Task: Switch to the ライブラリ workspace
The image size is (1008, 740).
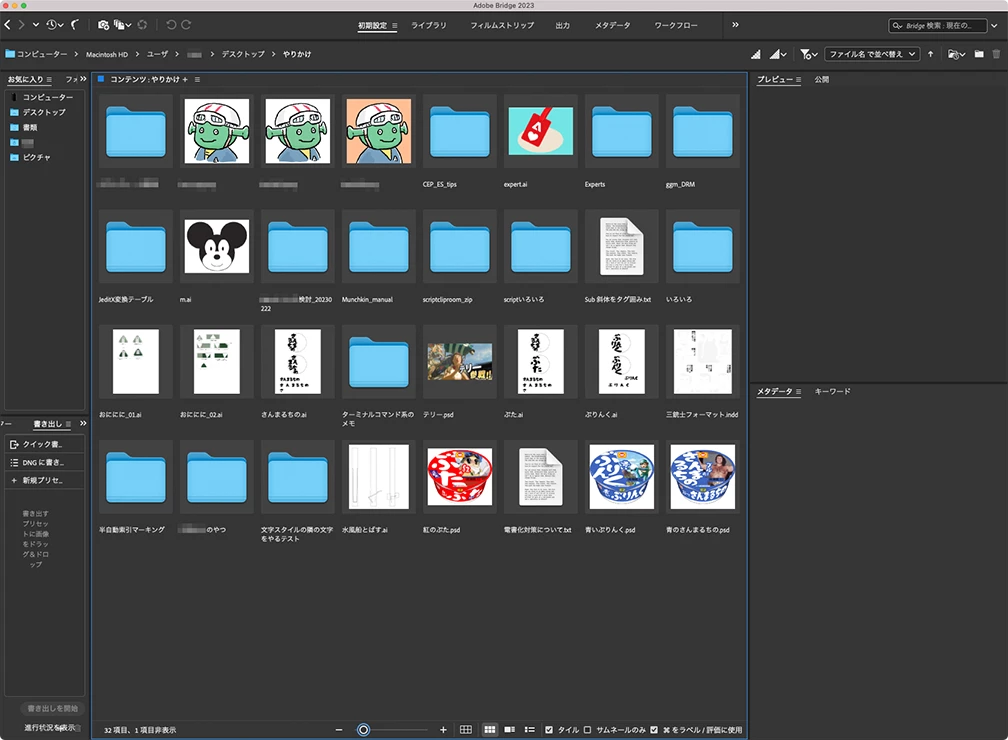Action: 429,26
